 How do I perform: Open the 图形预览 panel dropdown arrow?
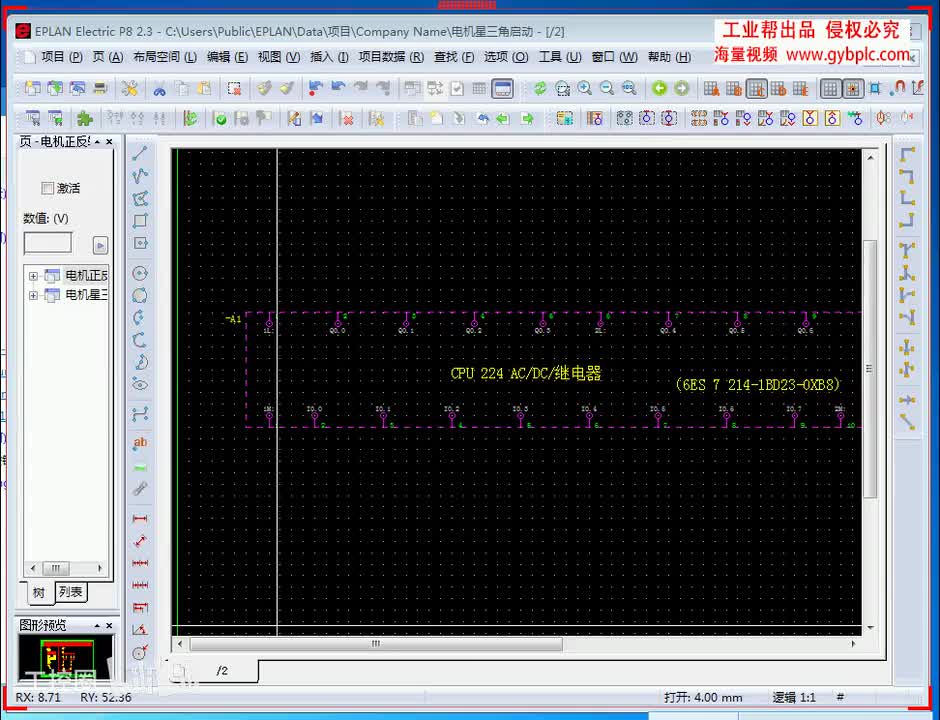pyautogui.click(x=97, y=625)
